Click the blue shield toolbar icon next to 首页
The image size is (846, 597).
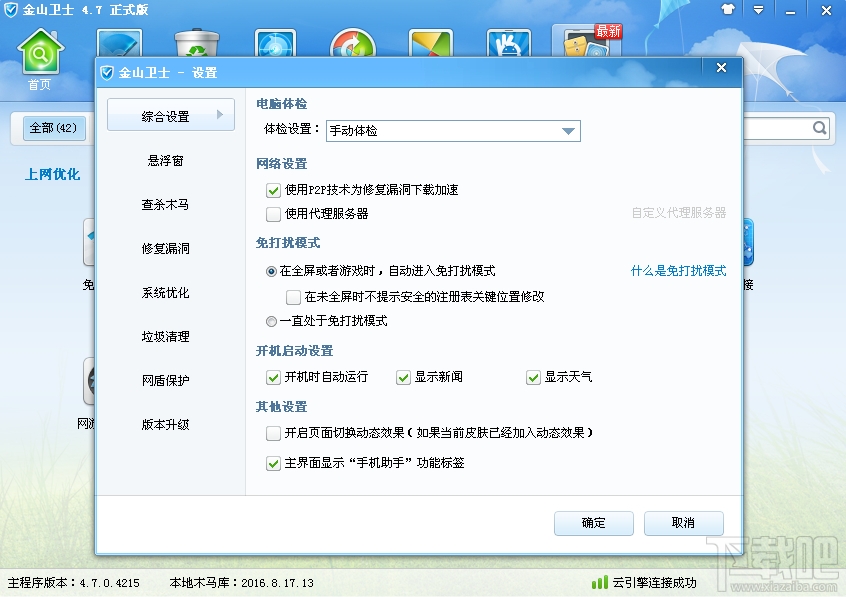(x=119, y=43)
